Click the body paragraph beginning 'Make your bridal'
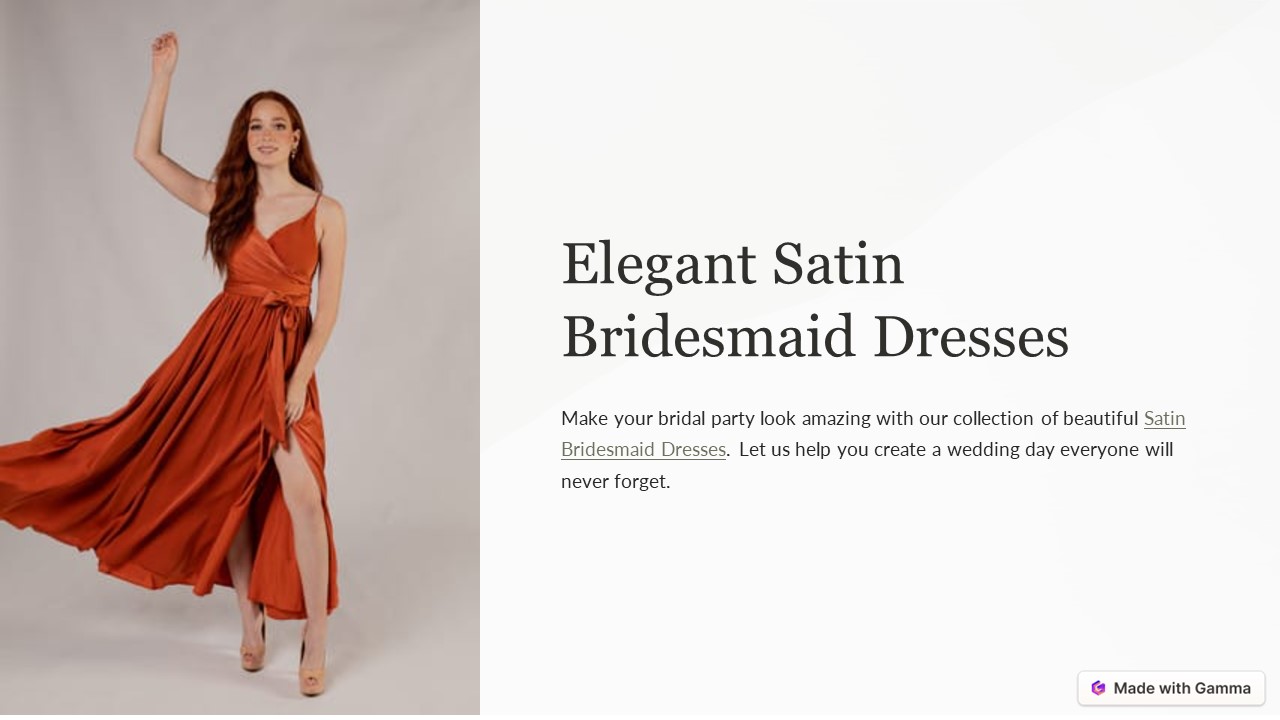The image size is (1280, 720). (x=873, y=449)
